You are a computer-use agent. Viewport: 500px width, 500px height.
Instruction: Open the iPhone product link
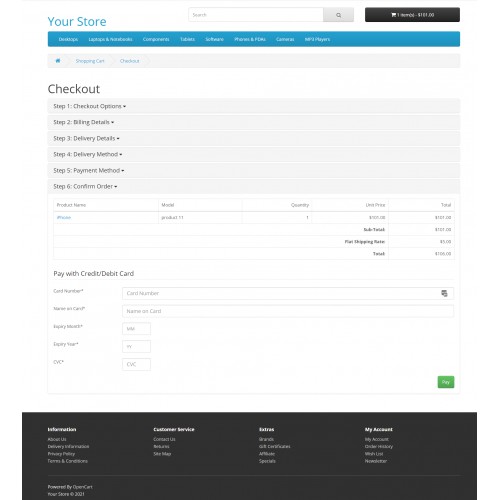point(64,217)
